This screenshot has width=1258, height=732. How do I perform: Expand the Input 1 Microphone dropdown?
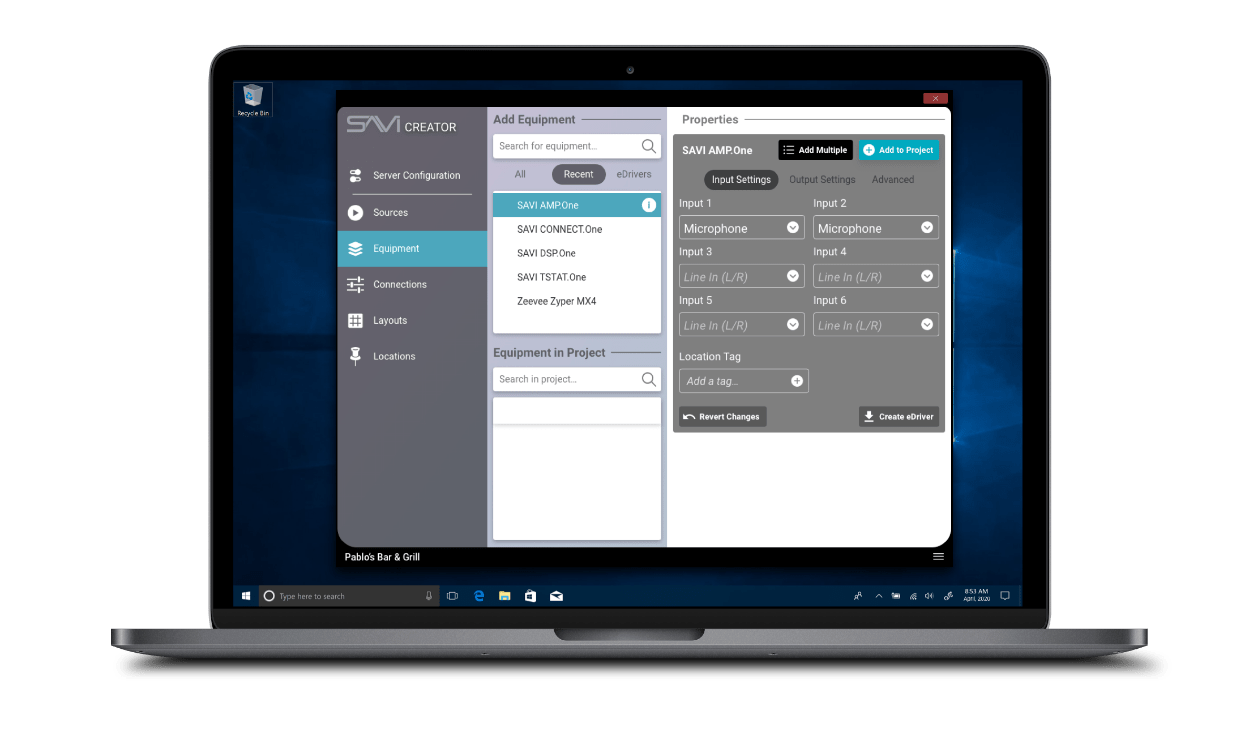[x=742, y=228]
